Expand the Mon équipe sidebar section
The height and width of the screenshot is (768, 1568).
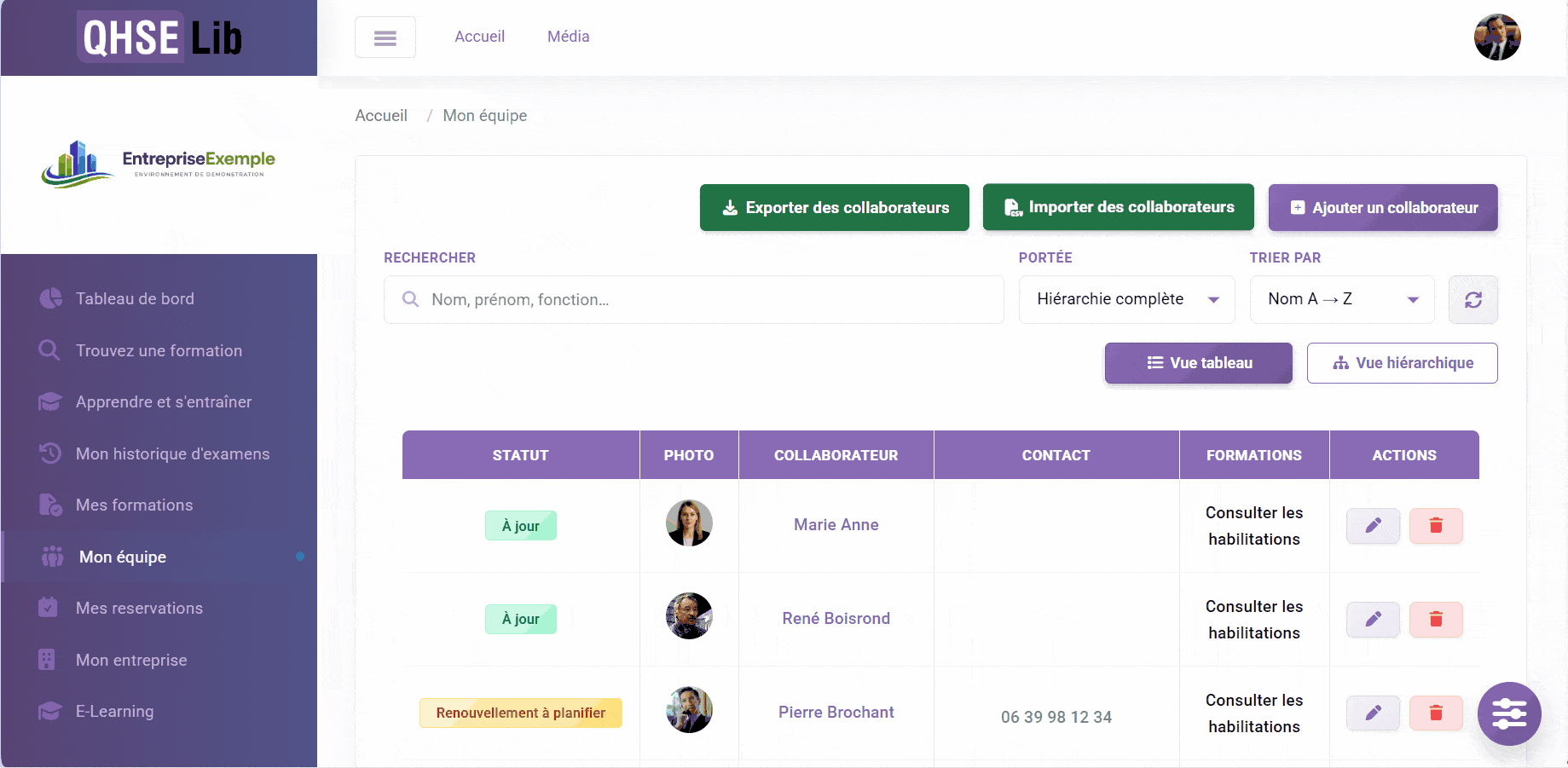pos(120,557)
